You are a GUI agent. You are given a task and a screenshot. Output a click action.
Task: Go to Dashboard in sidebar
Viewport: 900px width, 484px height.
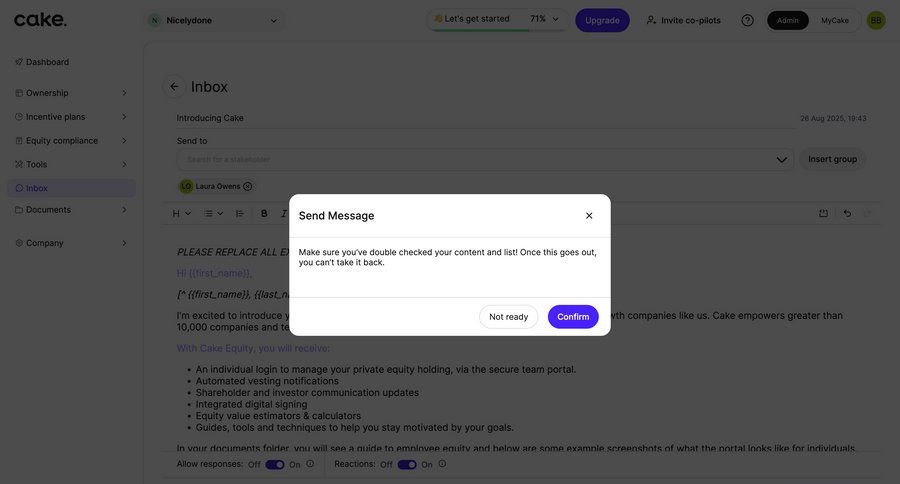point(47,62)
